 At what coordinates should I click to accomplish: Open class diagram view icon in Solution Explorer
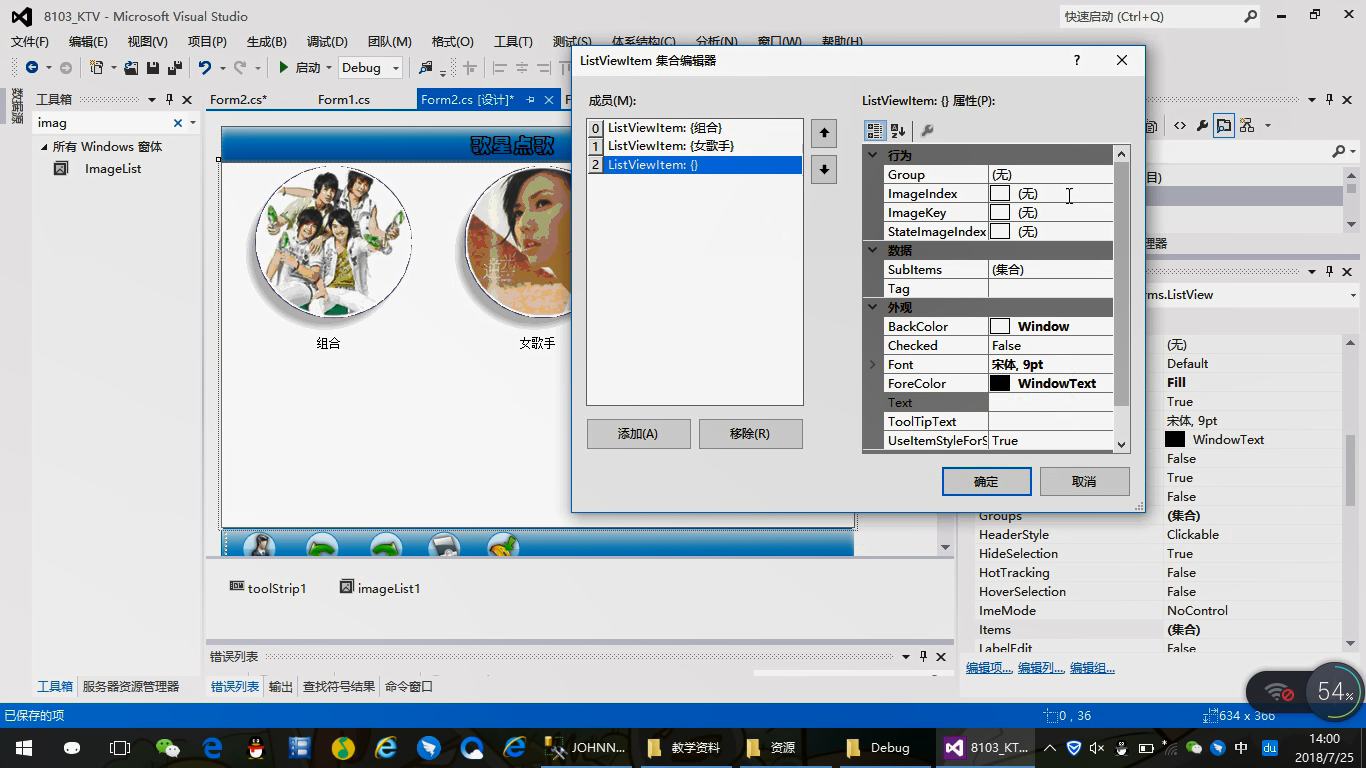coord(1246,126)
